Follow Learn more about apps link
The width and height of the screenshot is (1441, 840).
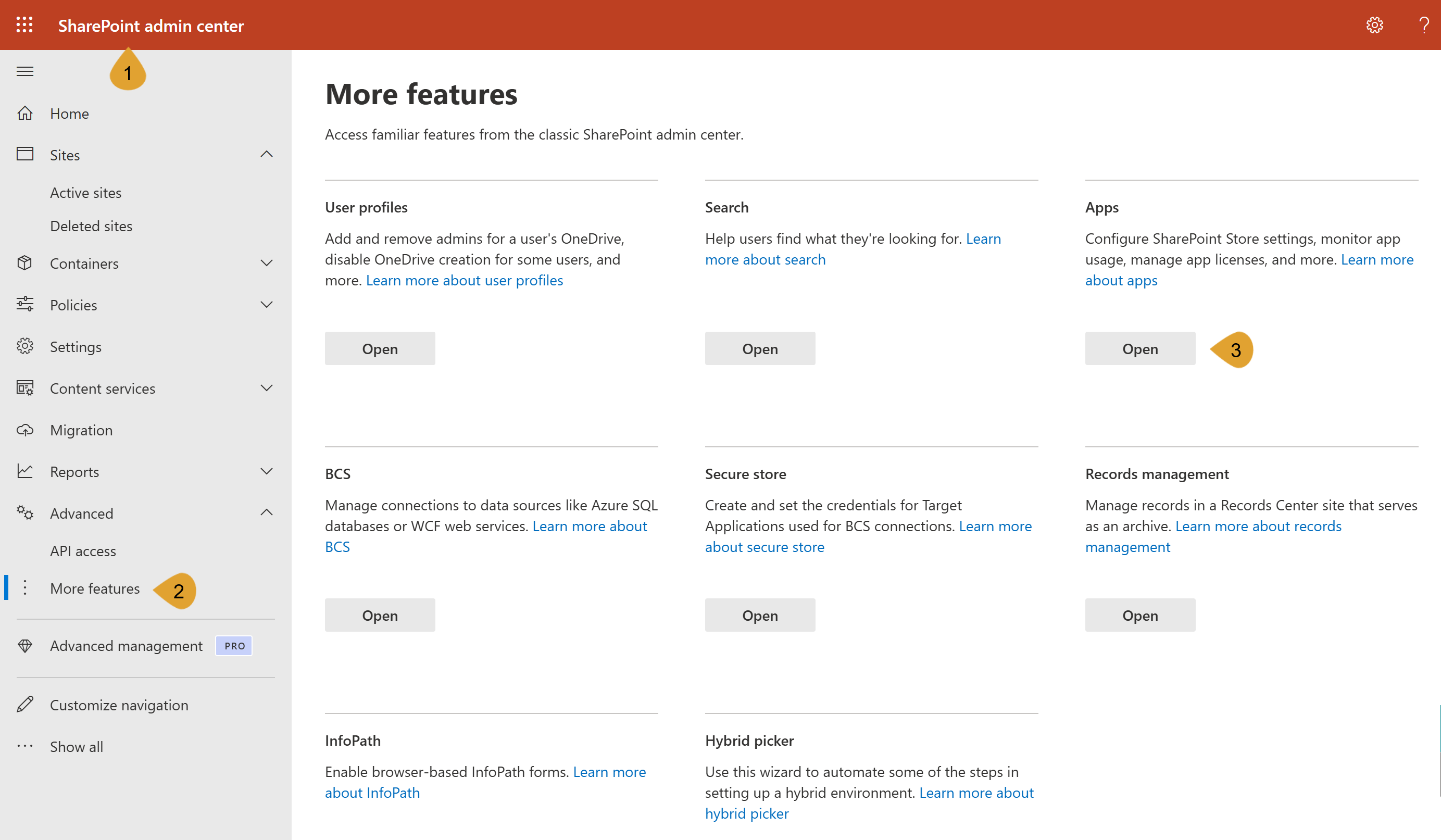click(1121, 280)
